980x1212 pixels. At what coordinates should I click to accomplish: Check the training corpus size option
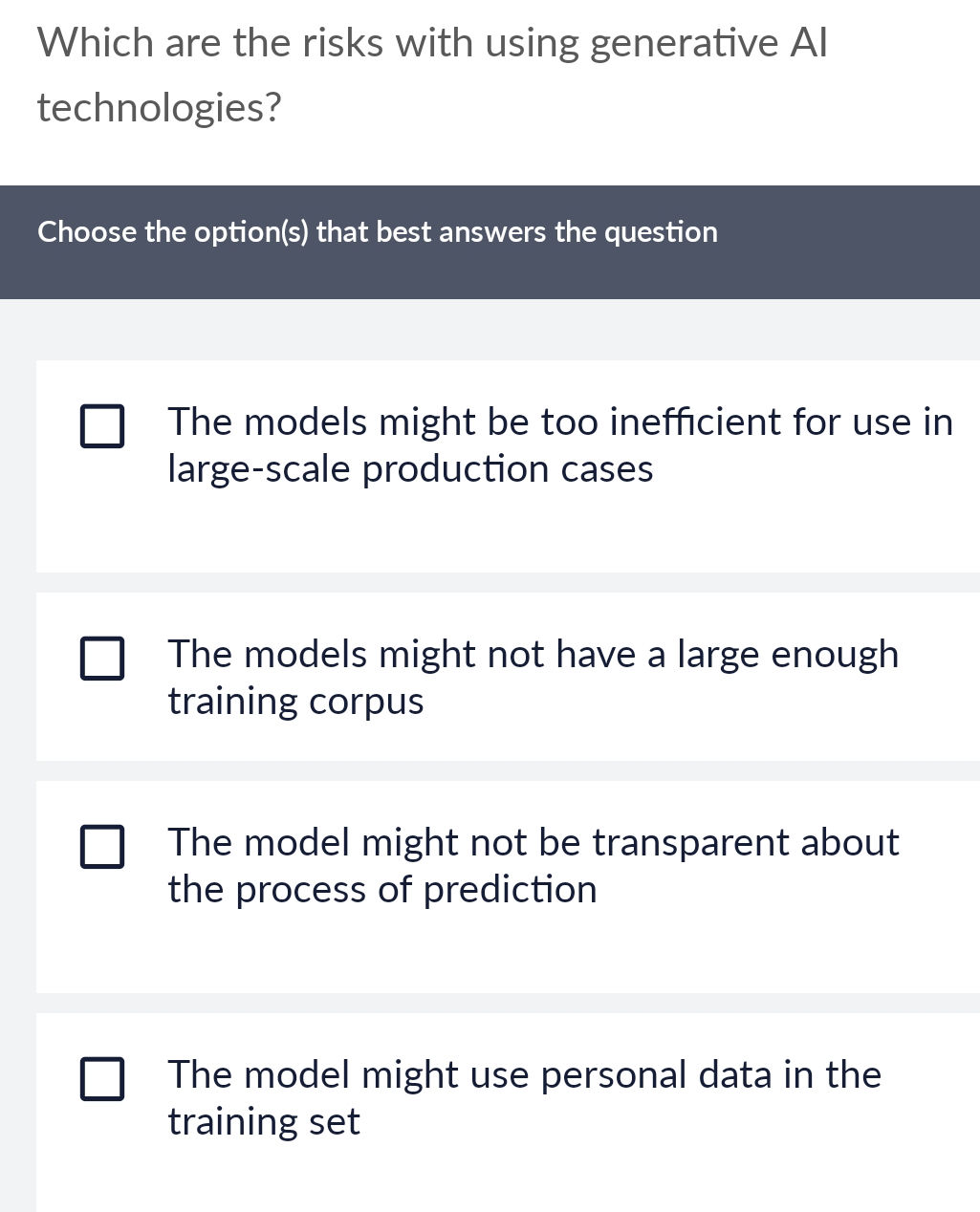pos(102,659)
